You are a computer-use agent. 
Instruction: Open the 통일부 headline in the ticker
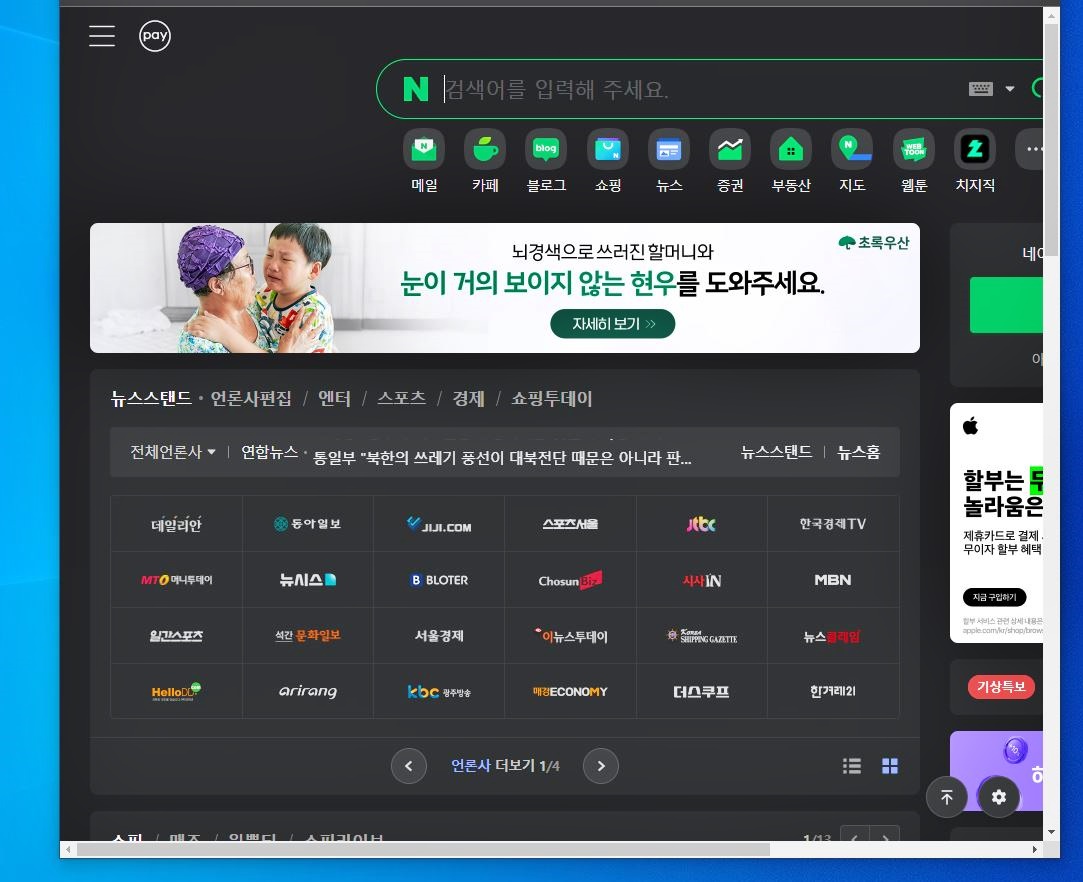pos(502,458)
